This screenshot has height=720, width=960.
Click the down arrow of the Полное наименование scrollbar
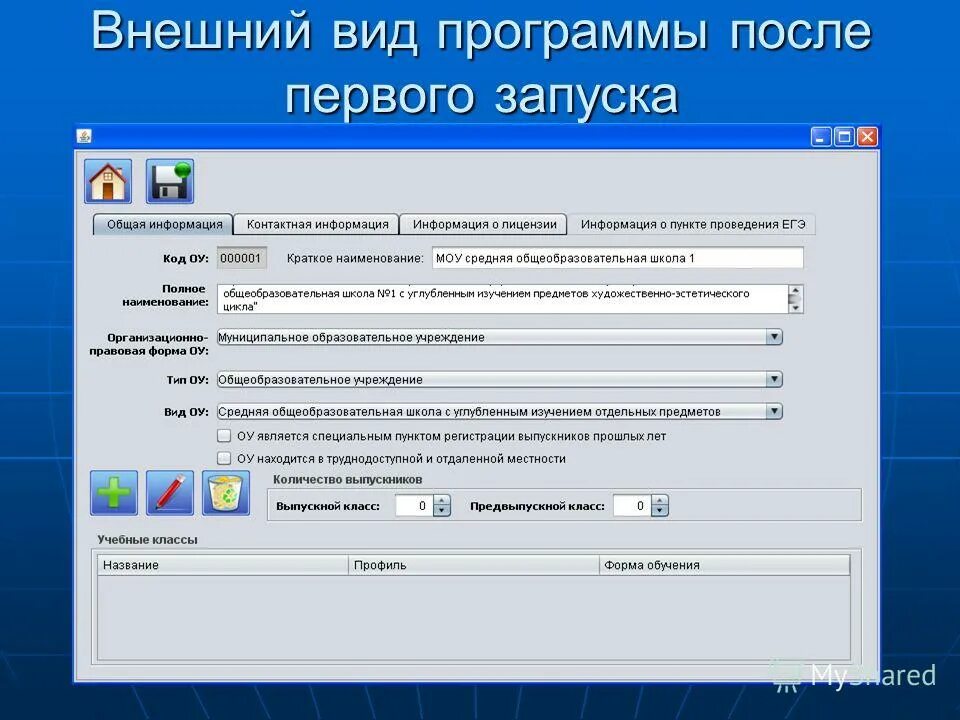click(x=795, y=308)
